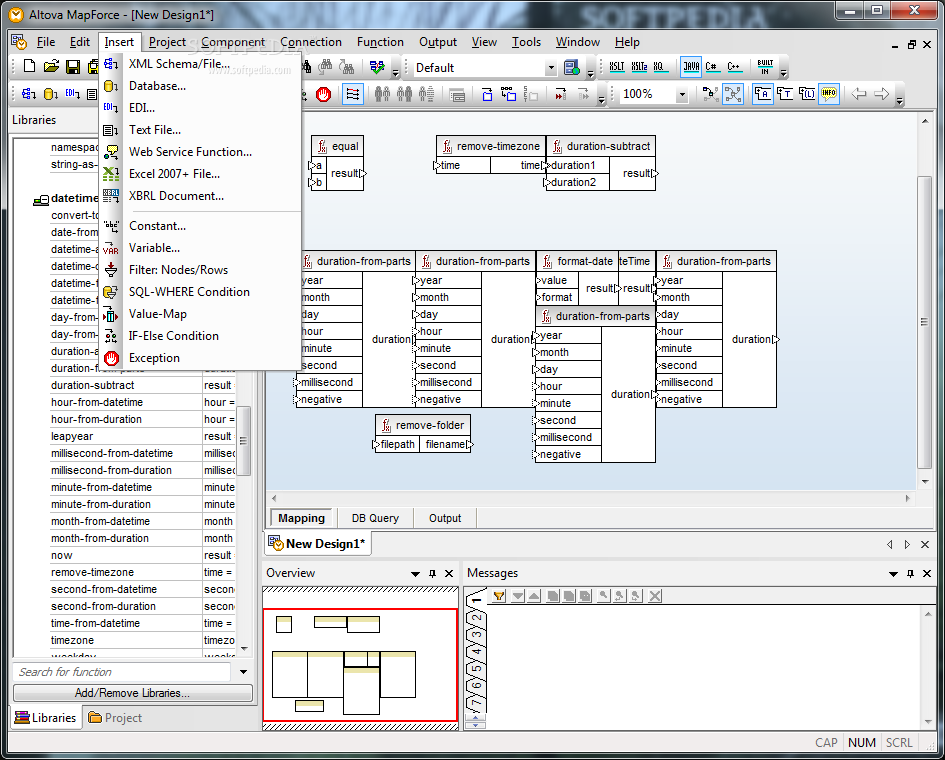The image size is (945, 760).
Task: Select C++ output language icon
Action: 733,67
